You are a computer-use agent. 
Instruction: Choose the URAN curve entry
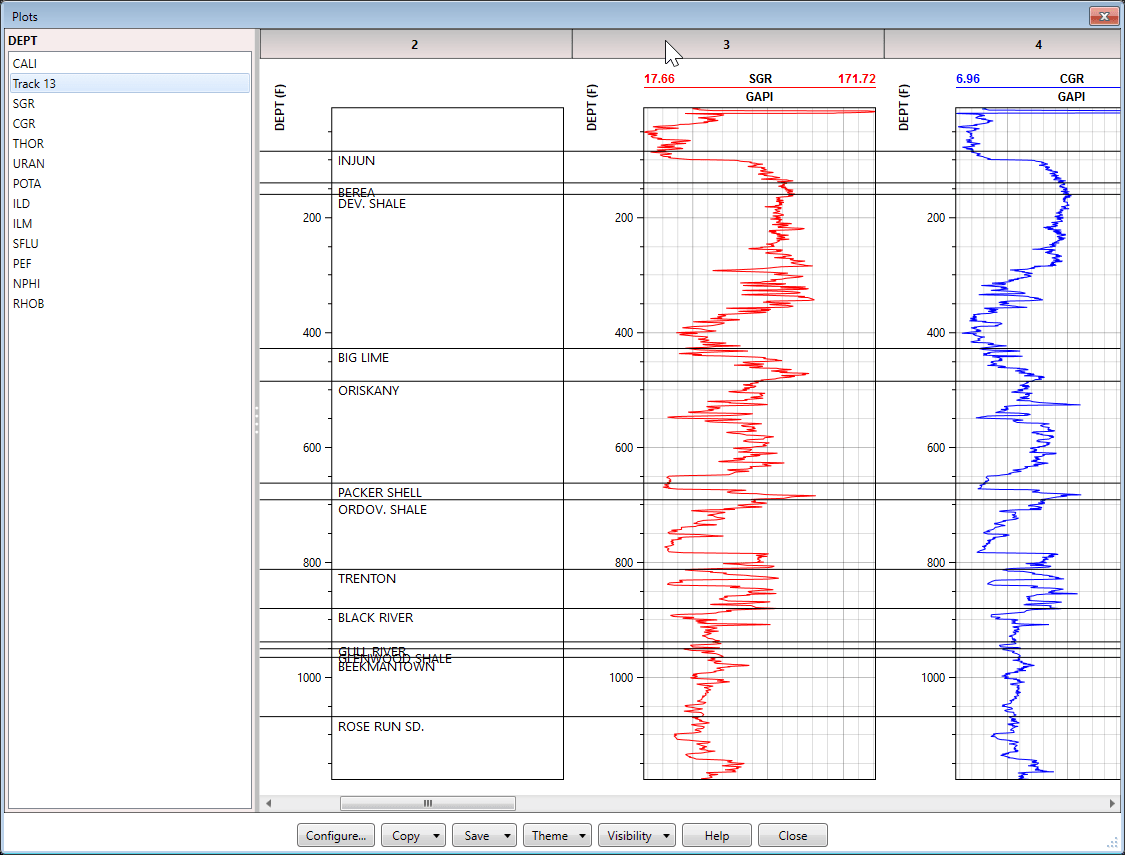coord(28,164)
